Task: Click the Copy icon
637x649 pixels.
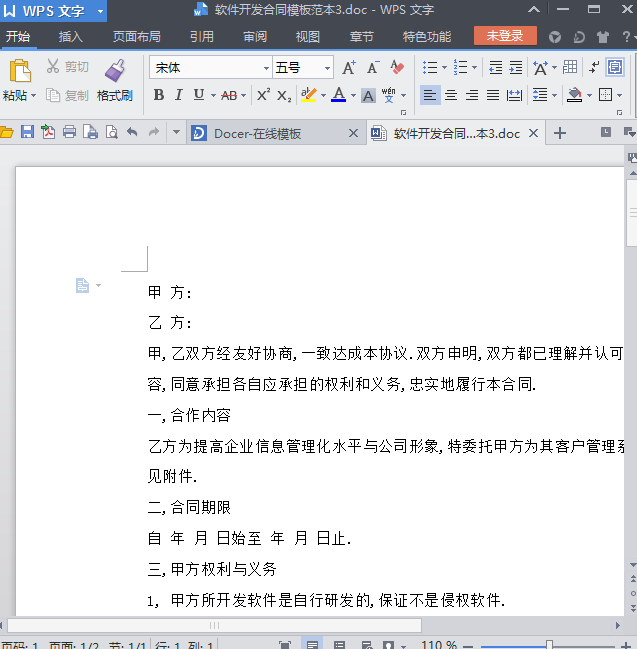Action: coord(53,96)
